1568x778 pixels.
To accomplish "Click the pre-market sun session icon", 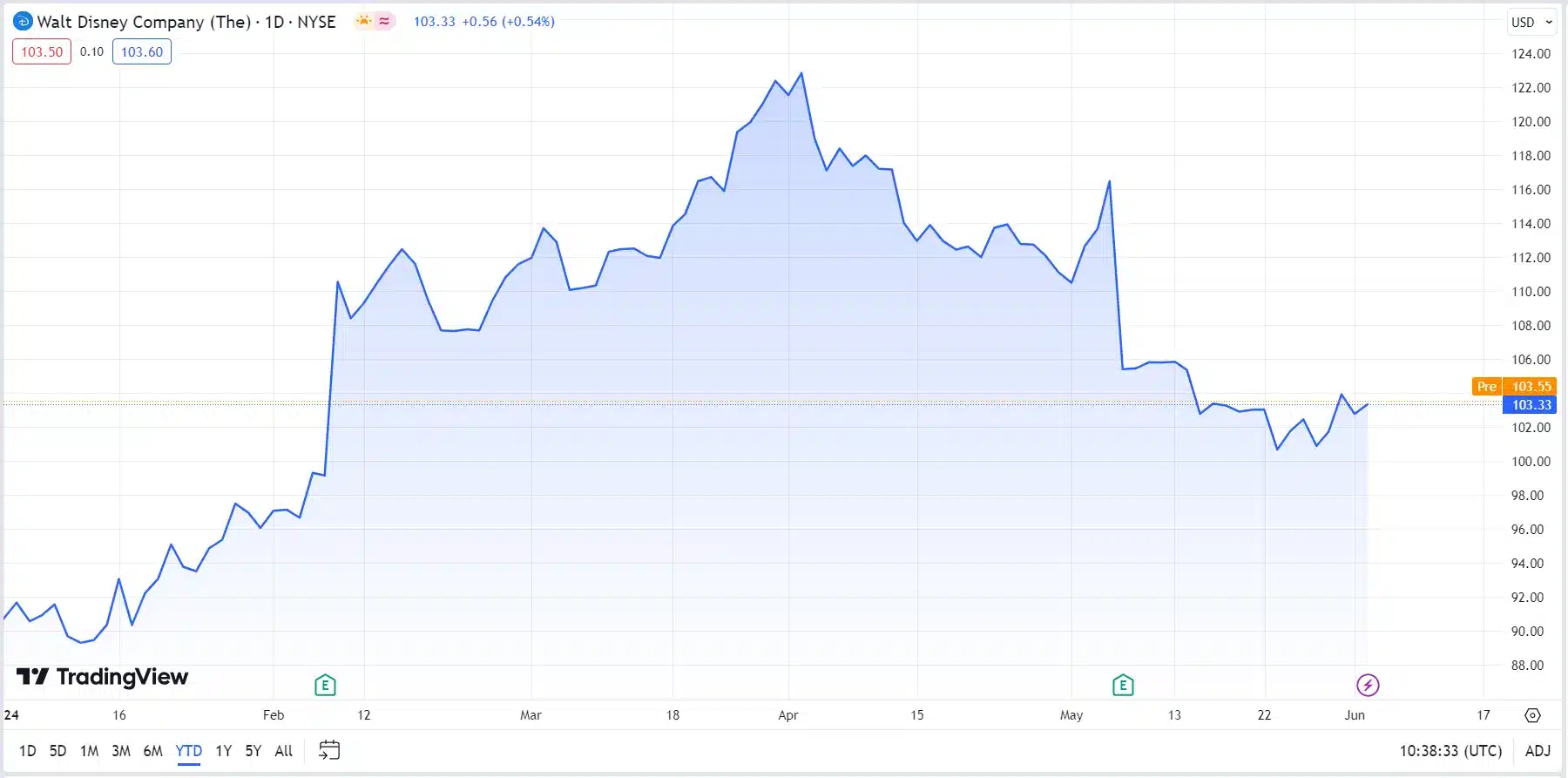I will 364,21.
